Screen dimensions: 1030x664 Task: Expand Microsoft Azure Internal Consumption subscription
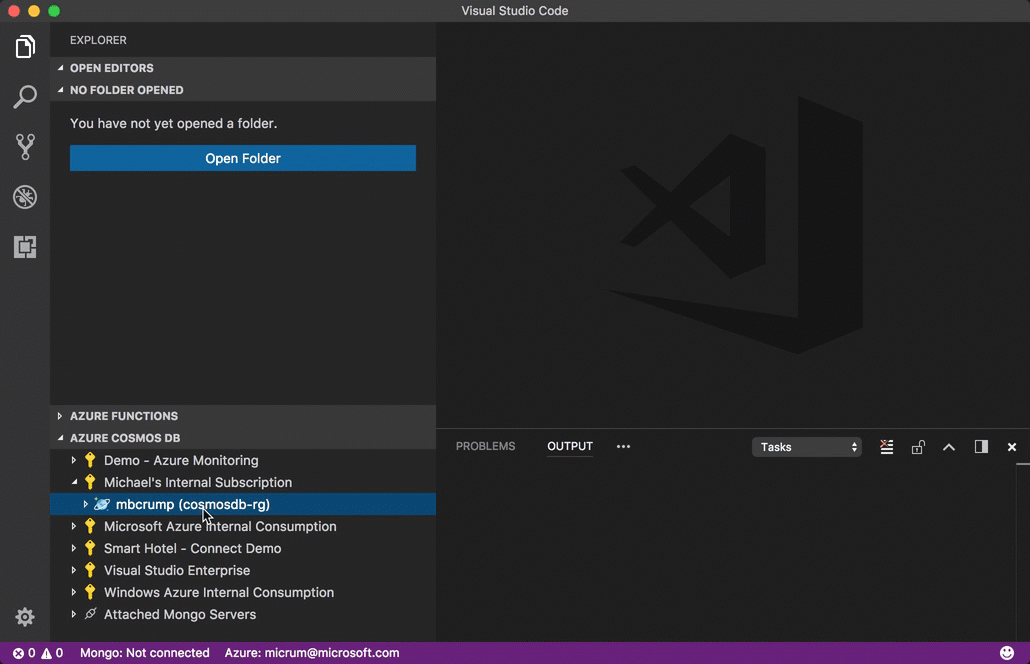[x=74, y=526]
